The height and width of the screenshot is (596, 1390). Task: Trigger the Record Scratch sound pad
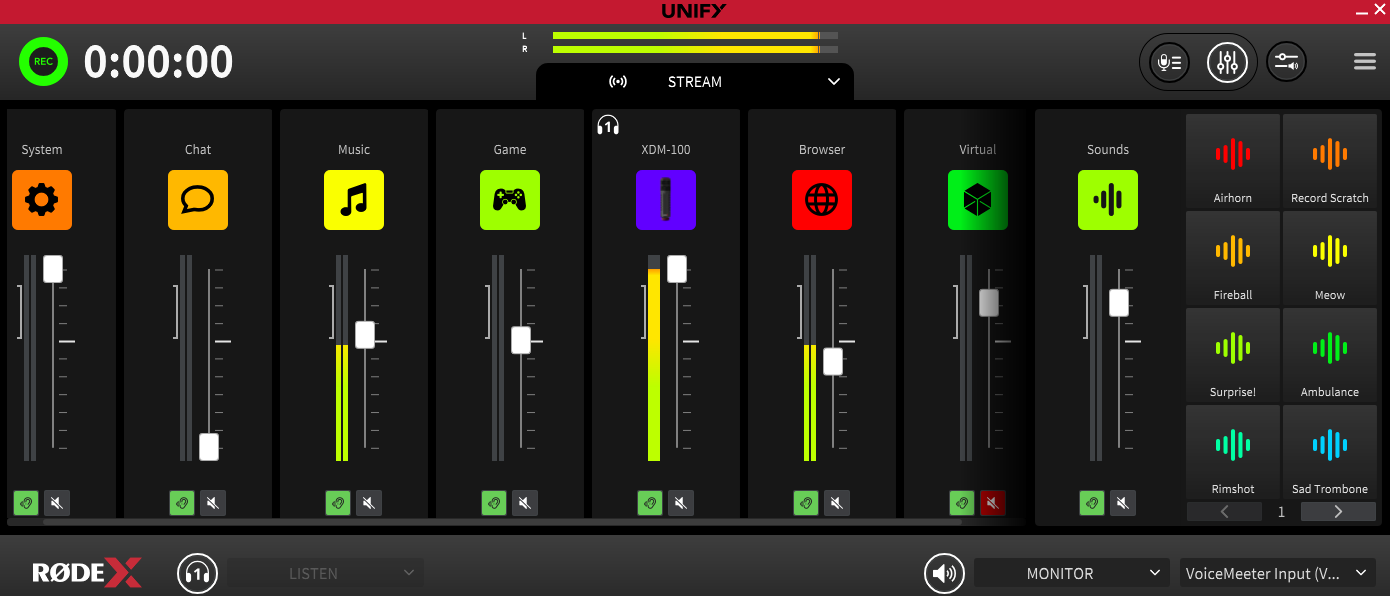click(x=1330, y=160)
